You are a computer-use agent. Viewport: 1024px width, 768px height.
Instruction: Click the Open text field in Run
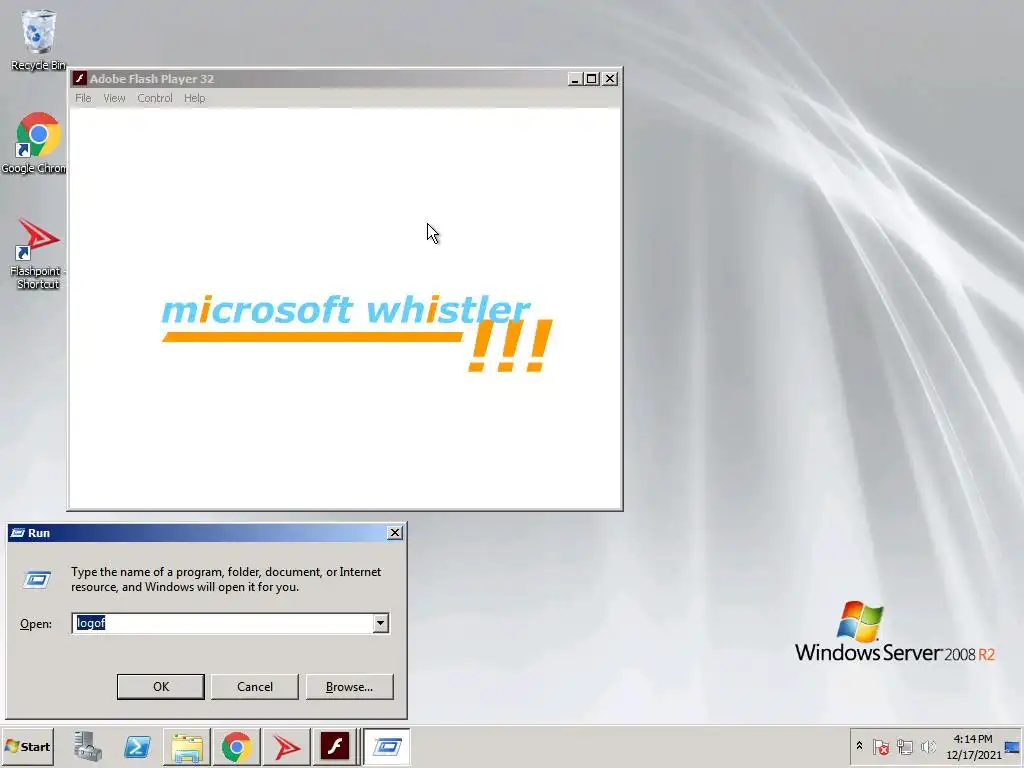point(222,623)
